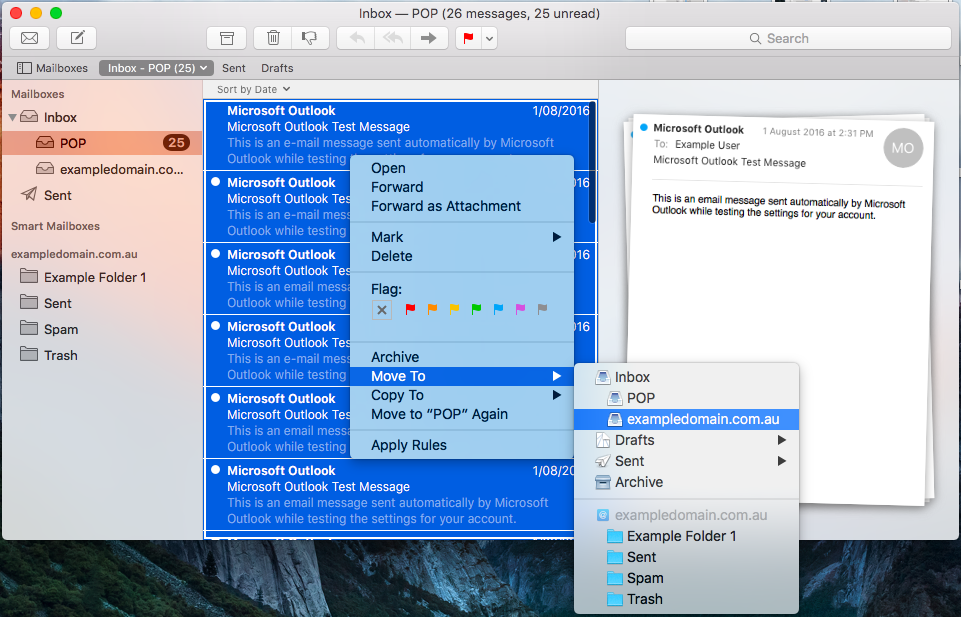Compose a new message with the pencil icon
Image resolution: width=961 pixels, height=617 pixels.
pos(76,38)
